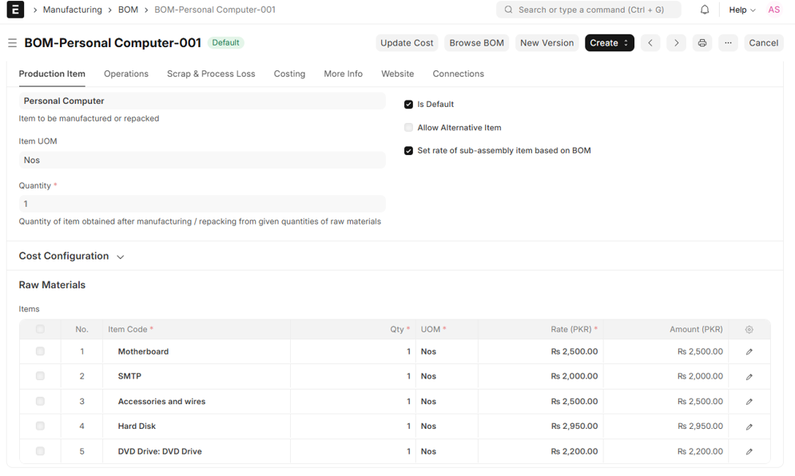This screenshot has width=795, height=476.
Task: Edit the Motherboard row pencil icon
Action: point(749,352)
